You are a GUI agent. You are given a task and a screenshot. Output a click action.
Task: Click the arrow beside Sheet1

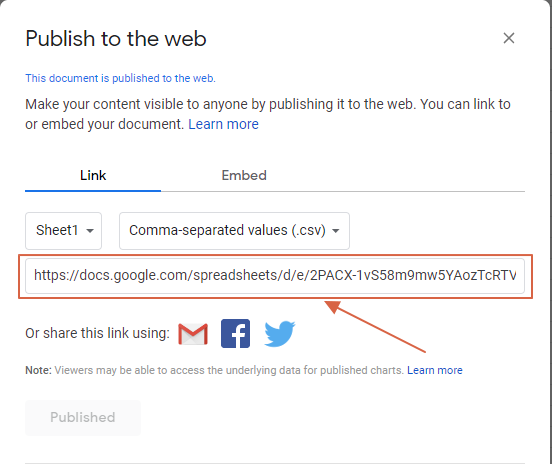point(90,231)
